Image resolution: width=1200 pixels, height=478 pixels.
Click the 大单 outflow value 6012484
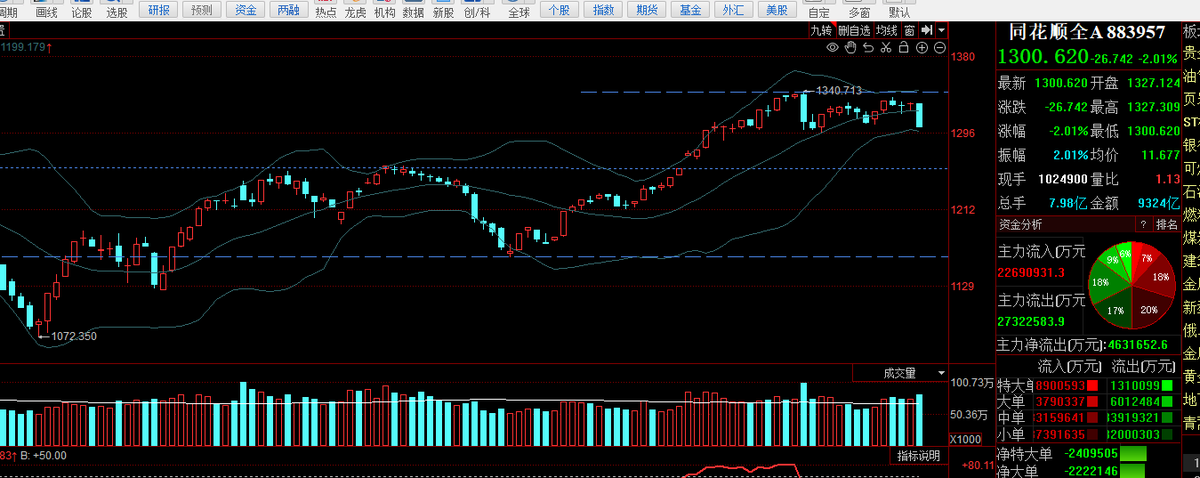(1135, 402)
